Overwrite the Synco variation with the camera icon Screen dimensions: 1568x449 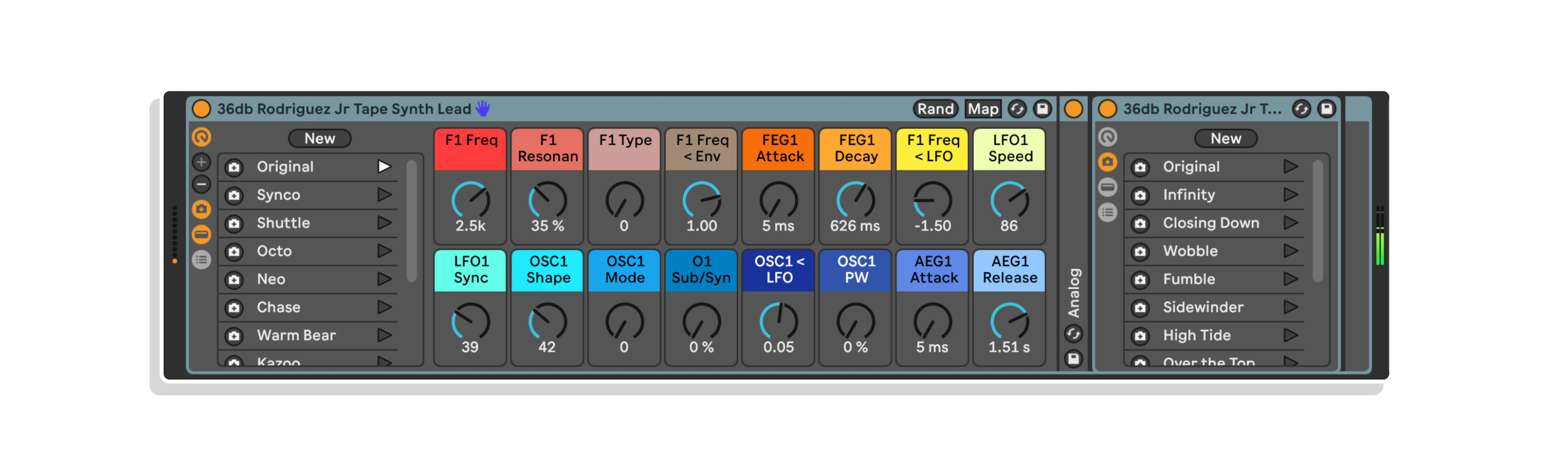point(234,195)
